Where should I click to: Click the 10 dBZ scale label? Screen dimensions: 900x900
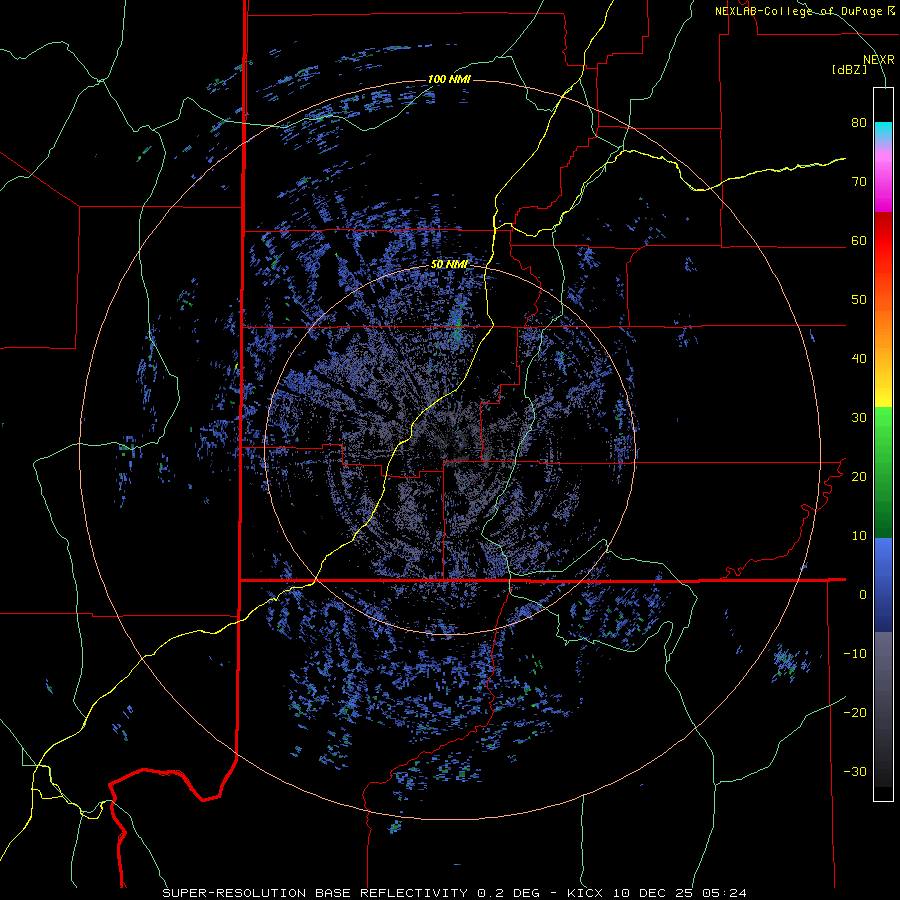pos(859,536)
